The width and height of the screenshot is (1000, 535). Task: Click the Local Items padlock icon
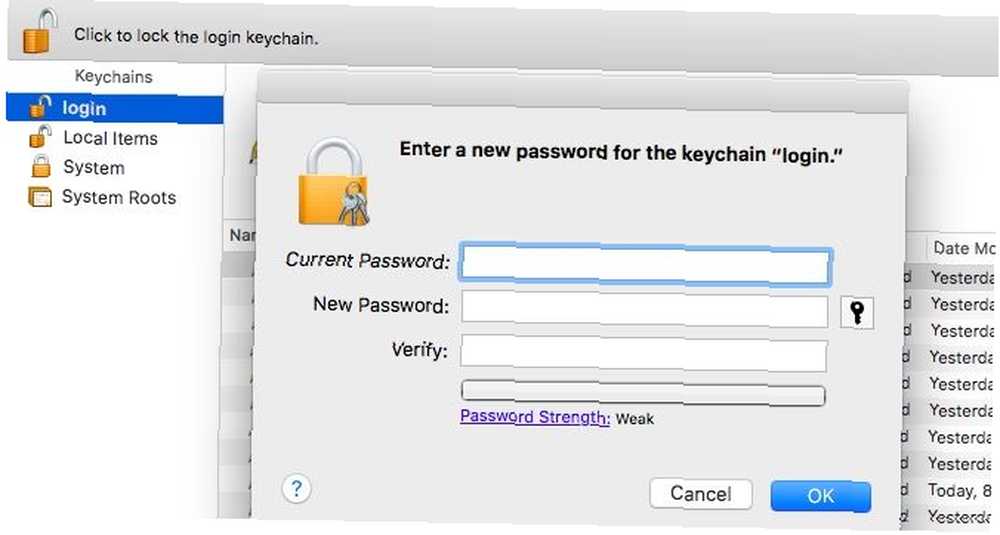point(40,136)
